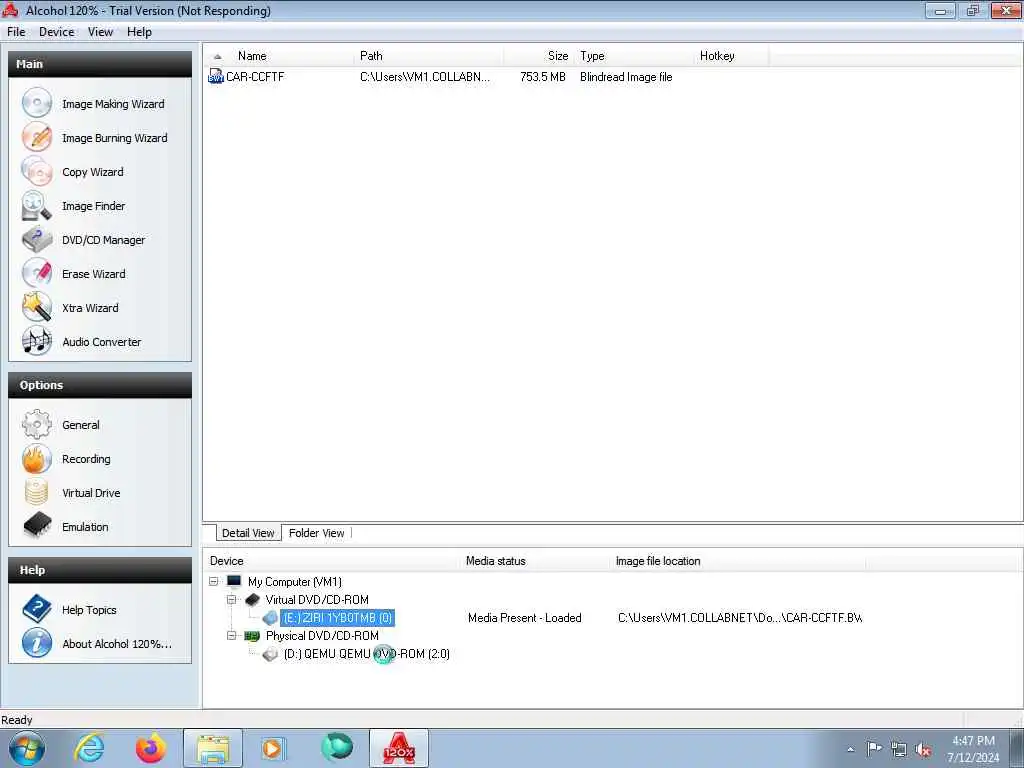Click the My Computer (VM1) monitor icon
Screen dimensions: 1024x768
(234, 581)
